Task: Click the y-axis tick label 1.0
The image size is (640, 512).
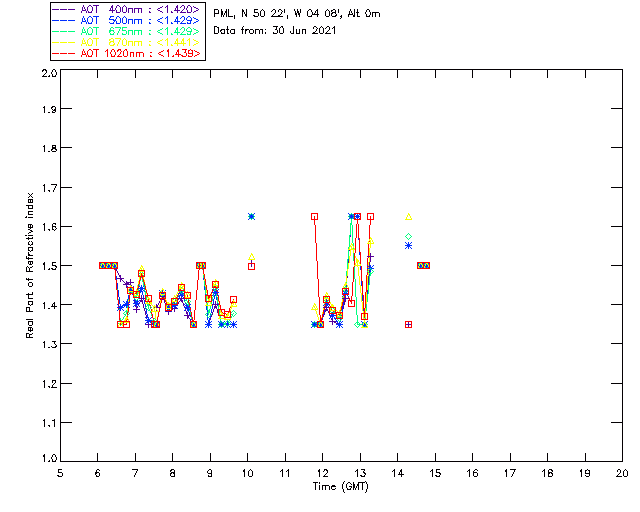Action: [49, 458]
